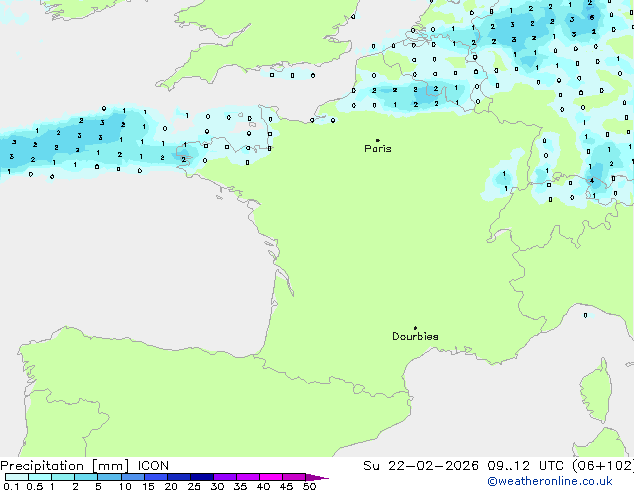This screenshot has width=634, height=490.
Task: Pick the 0.5–1 mm legend swatch
Action: [x=40, y=477]
